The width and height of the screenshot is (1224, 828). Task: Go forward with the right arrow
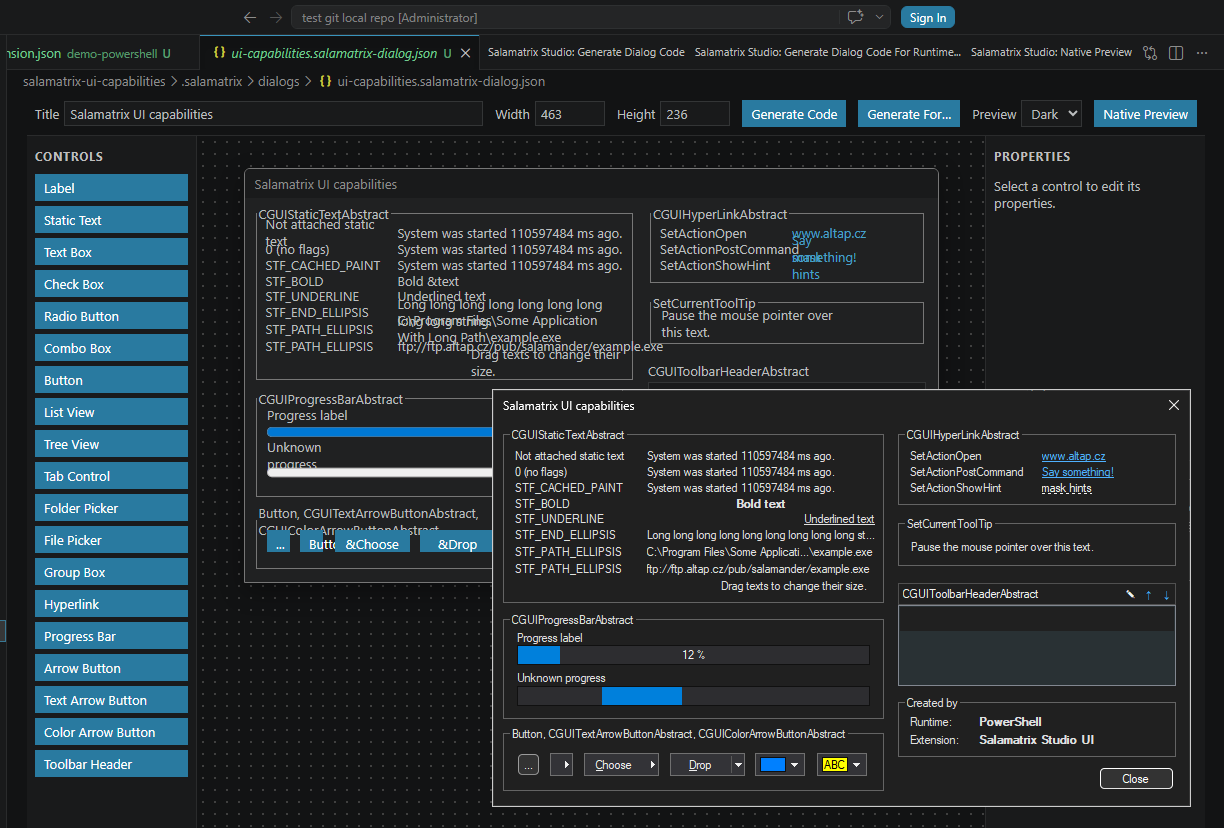click(x=276, y=17)
